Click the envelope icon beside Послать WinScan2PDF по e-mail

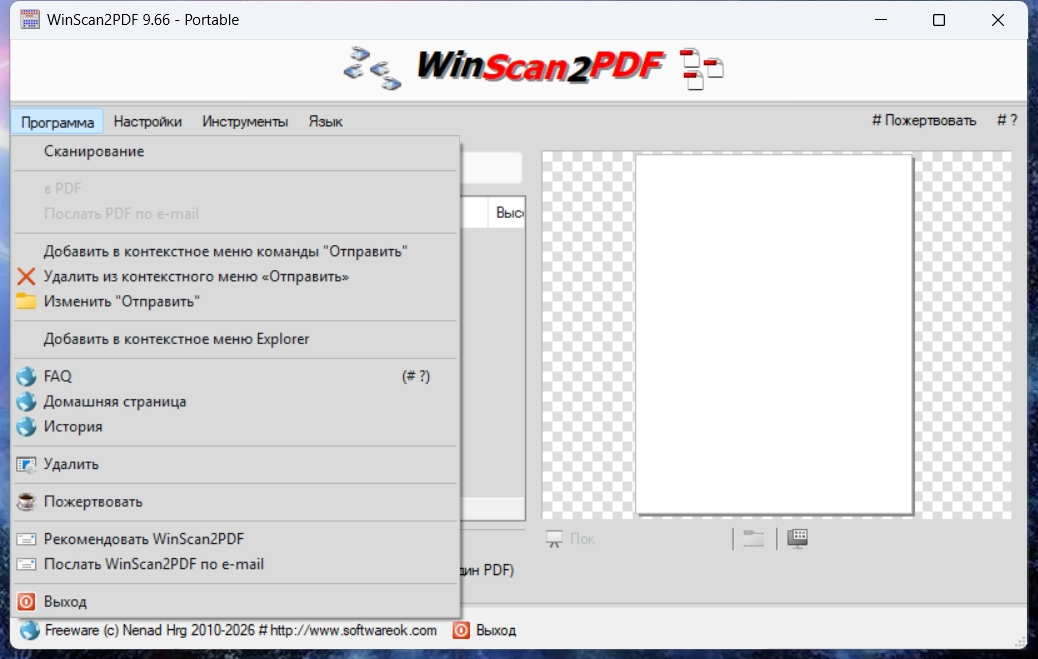tap(26, 564)
